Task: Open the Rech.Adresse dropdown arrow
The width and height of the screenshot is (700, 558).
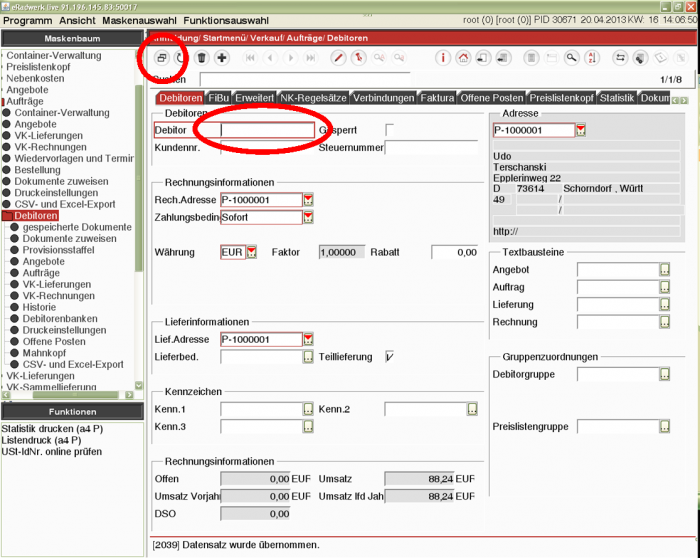Action: [308, 200]
